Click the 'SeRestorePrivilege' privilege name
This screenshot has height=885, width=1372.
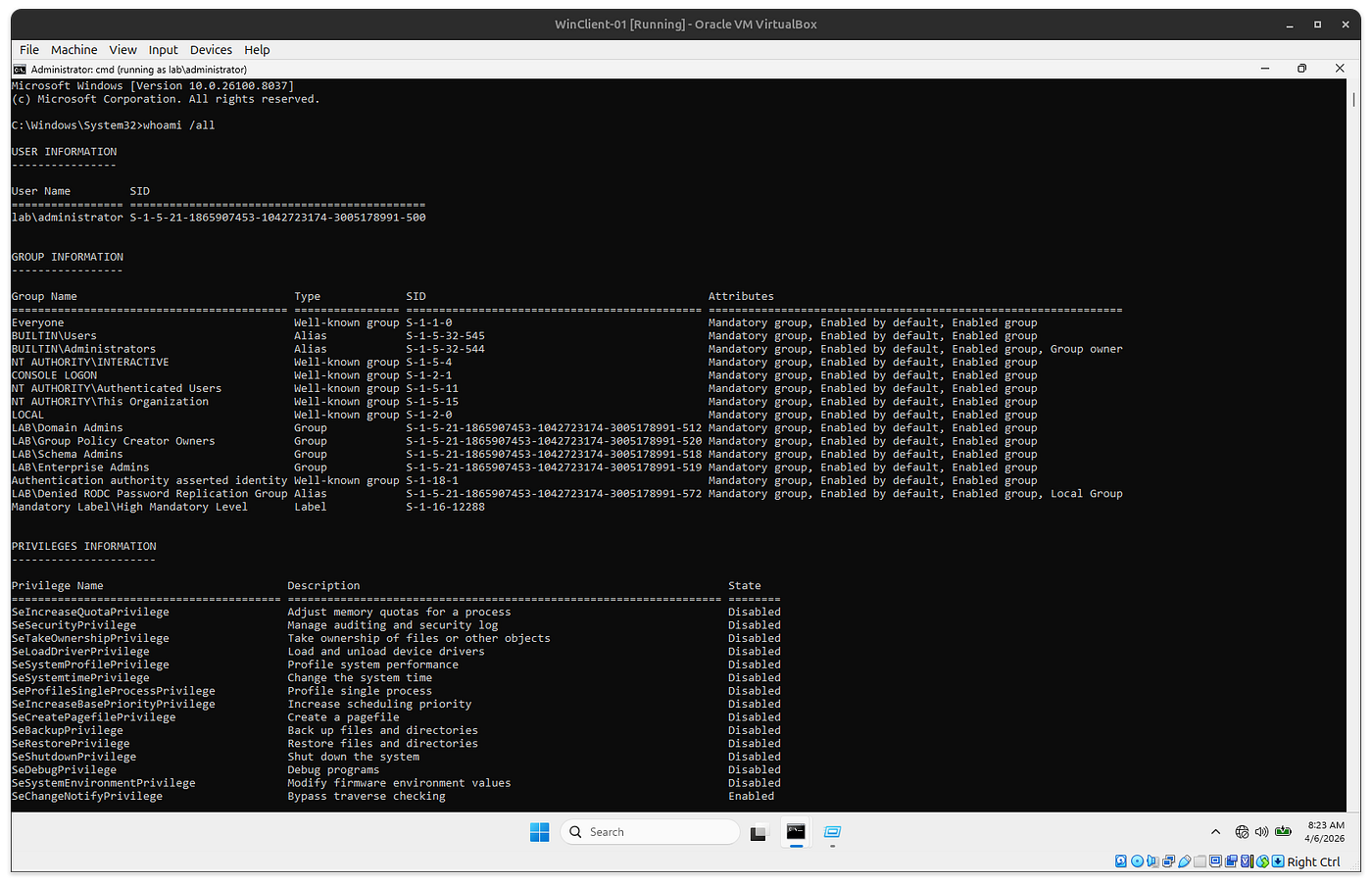click(x=71, y=744)
